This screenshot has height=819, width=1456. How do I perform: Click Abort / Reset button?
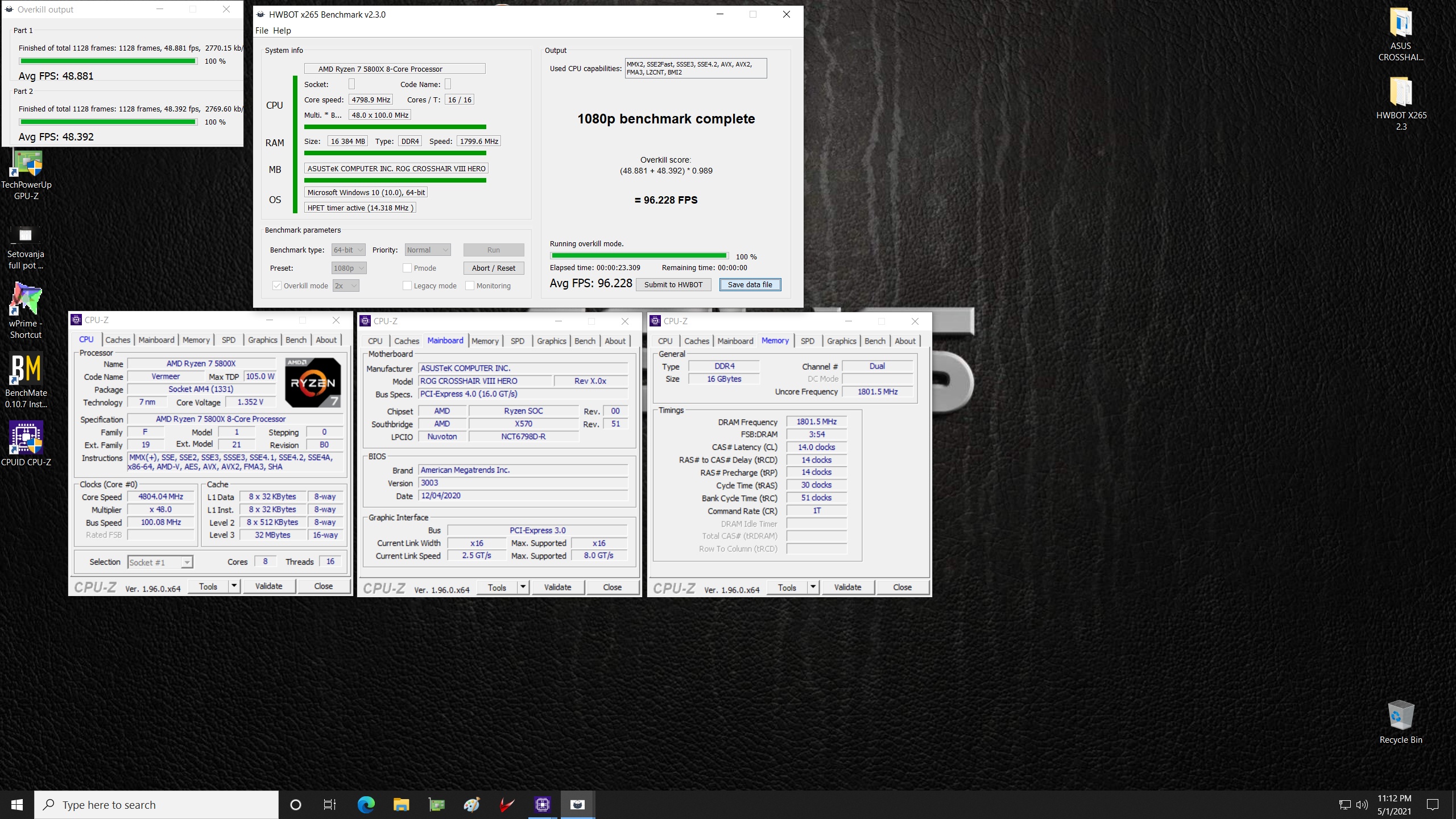493,268
